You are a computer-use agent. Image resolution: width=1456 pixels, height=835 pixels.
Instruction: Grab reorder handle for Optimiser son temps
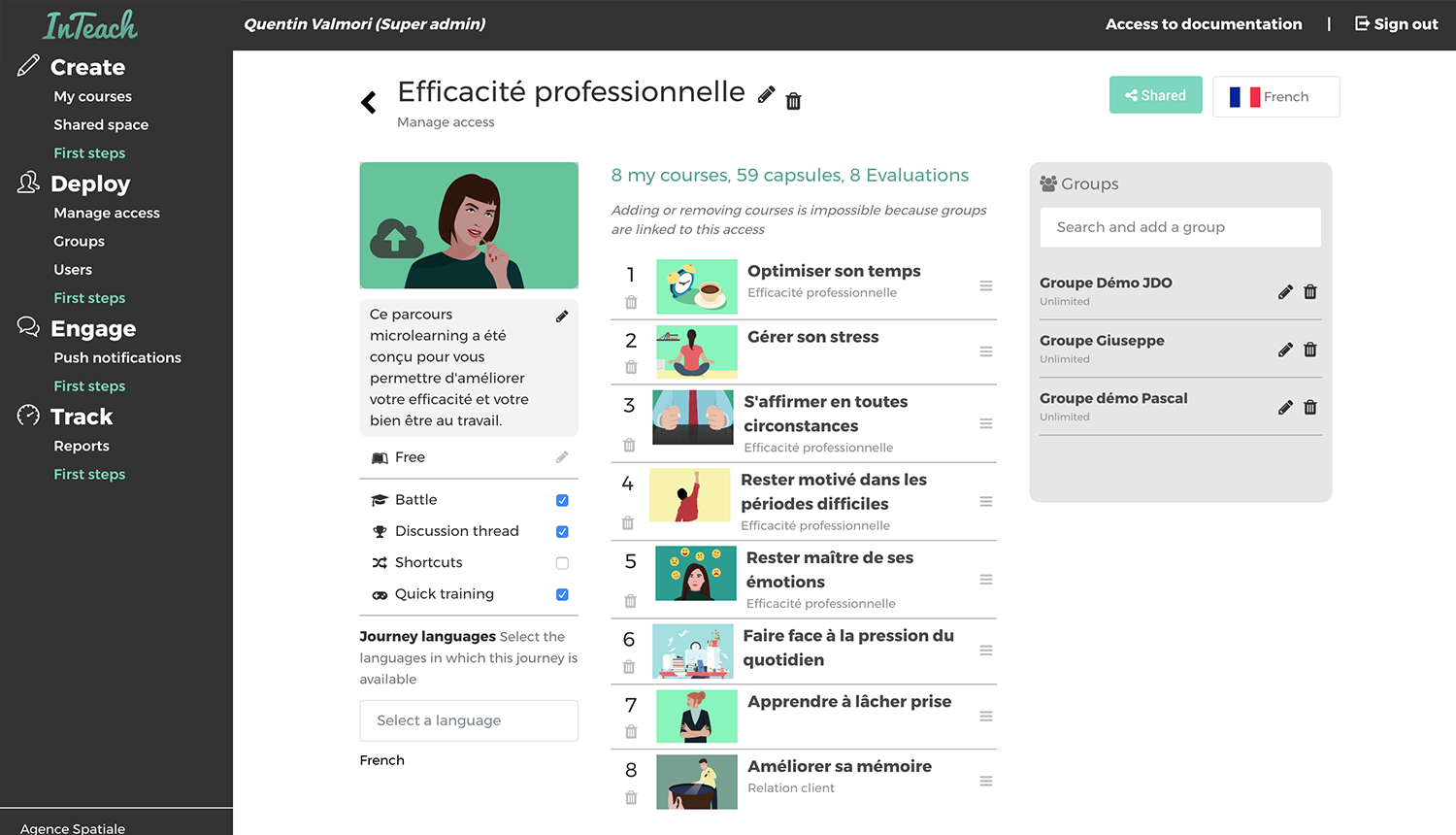pyautogui.click(x=986, y=285)
